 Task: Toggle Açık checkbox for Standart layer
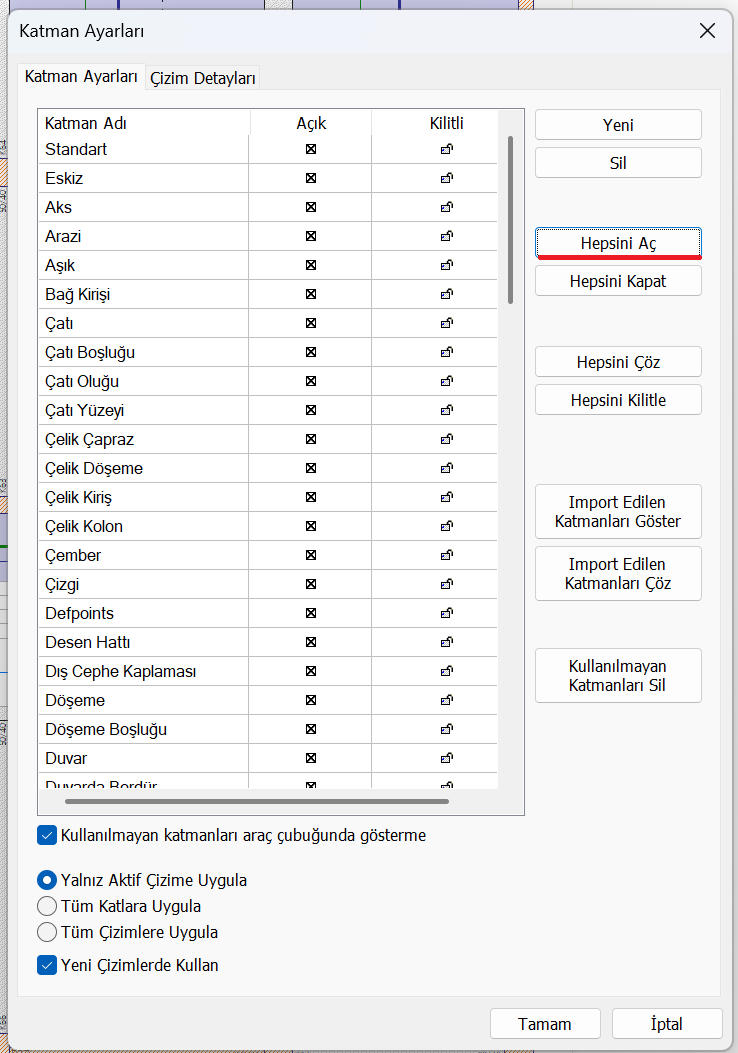point(311,149)
